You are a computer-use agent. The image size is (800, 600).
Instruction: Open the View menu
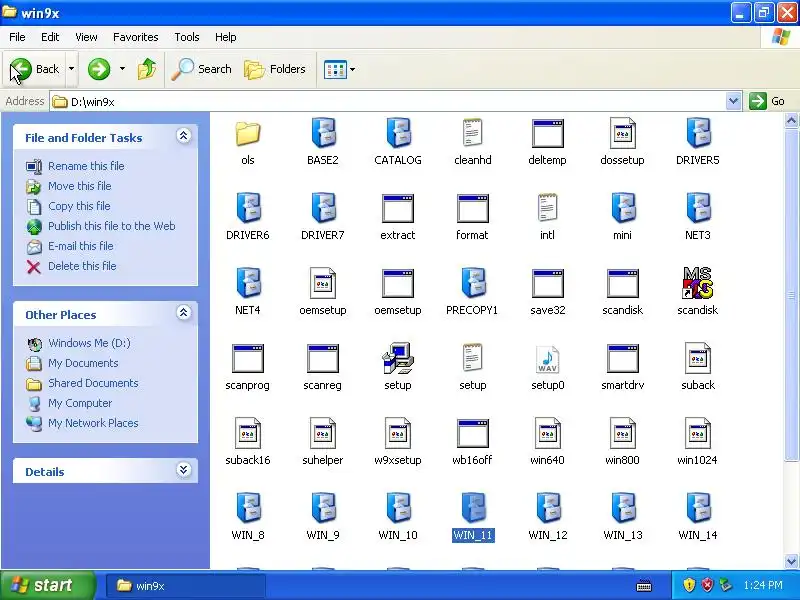point(86,37)
